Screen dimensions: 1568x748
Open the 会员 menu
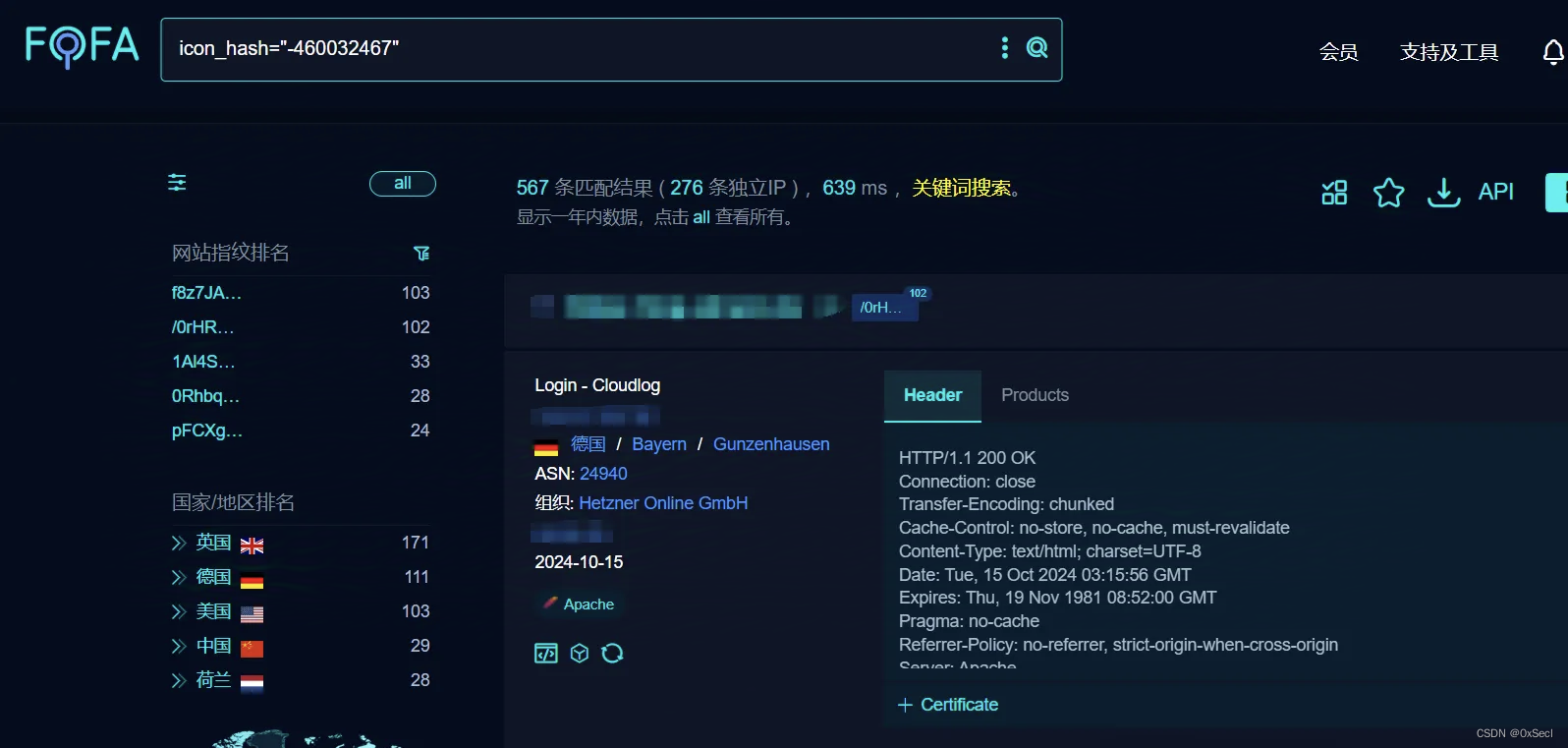click(1338, 52)
